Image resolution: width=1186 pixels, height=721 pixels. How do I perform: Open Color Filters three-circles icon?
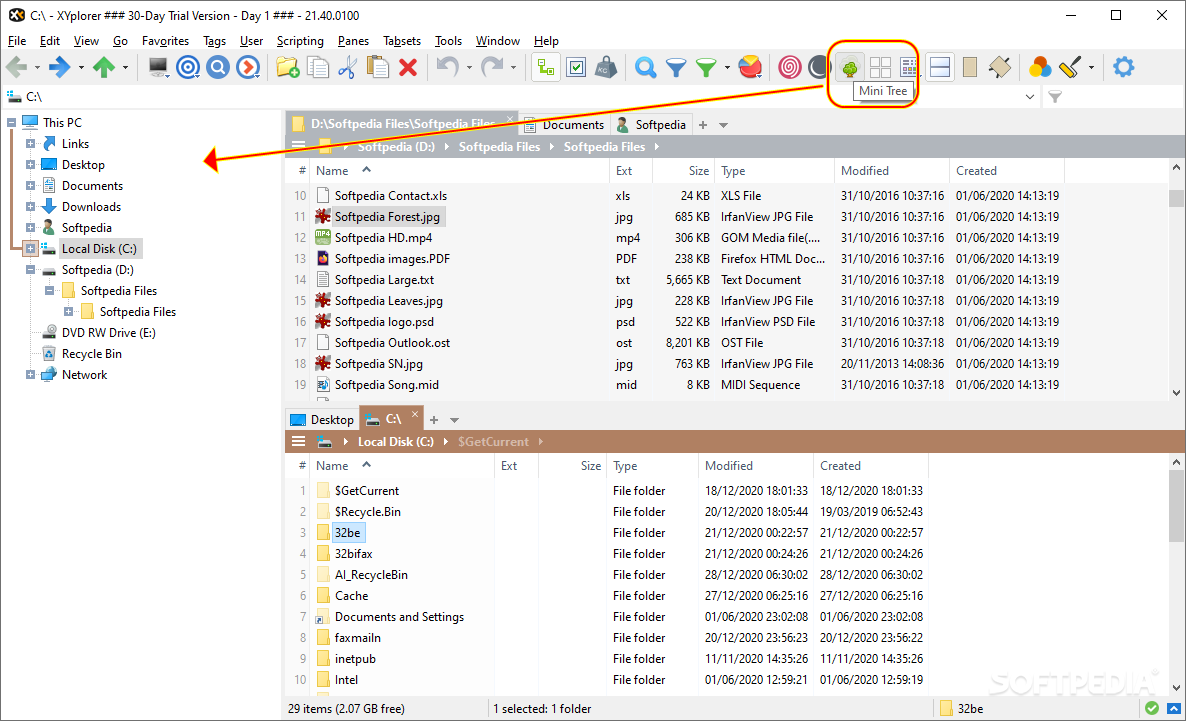pos(1040,67)
